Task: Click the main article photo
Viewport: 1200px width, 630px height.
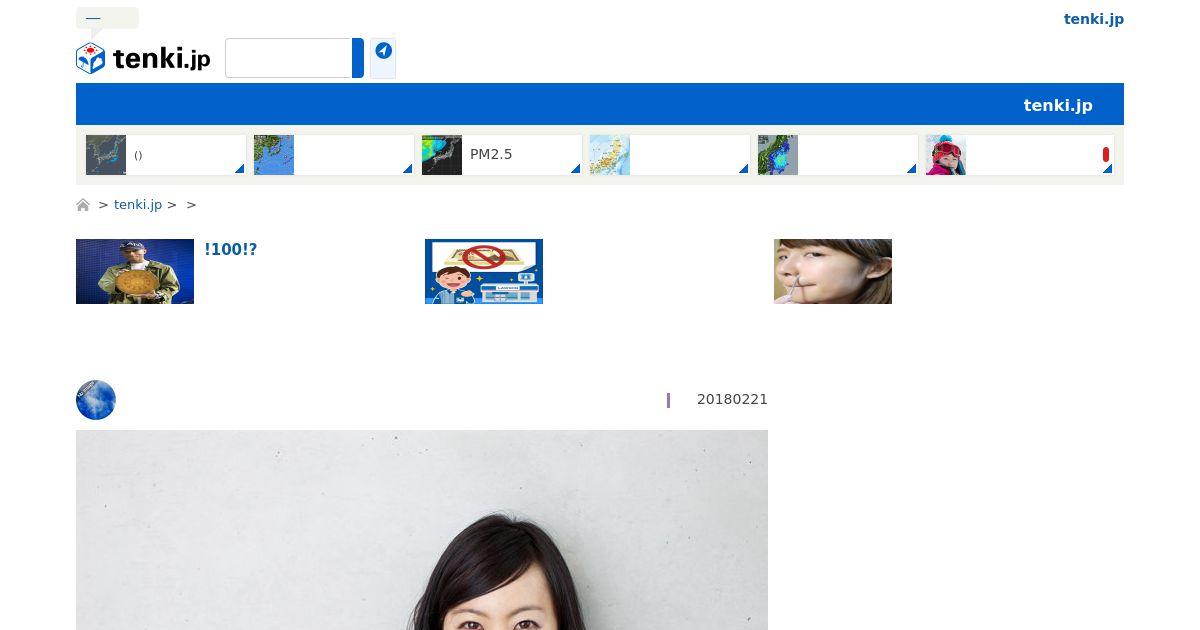Action: coord(422,530)
